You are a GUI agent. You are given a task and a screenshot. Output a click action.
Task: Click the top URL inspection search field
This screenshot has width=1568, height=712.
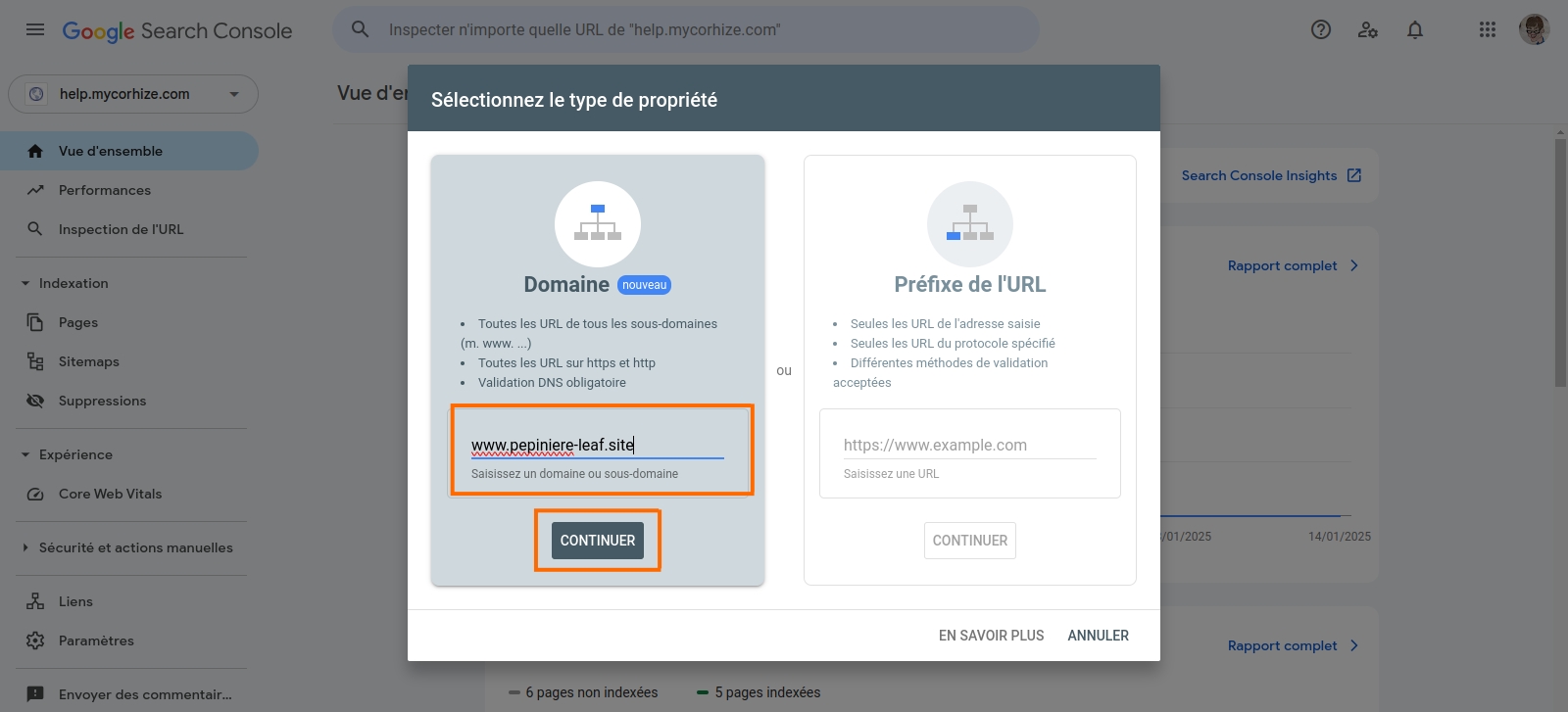[686, 29]
